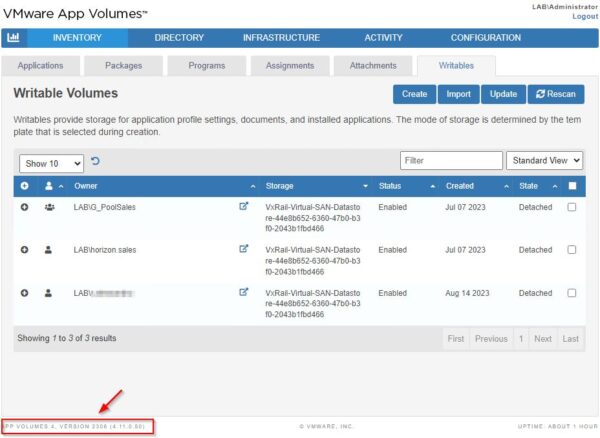This screenshot has width=600, height=438.
Task: Click the Rescan button
Action: point(556,94)
